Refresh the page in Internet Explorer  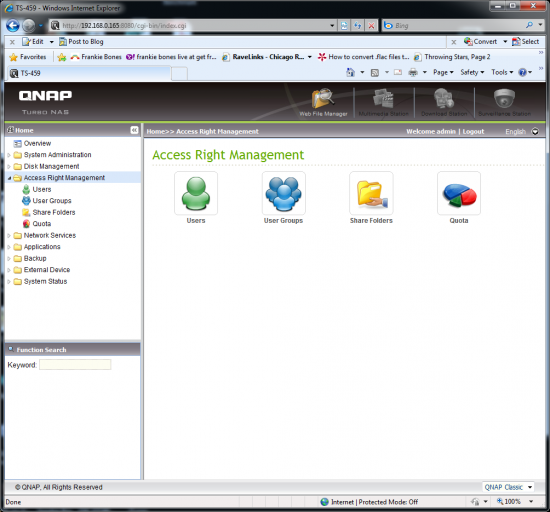click(357, 26)
